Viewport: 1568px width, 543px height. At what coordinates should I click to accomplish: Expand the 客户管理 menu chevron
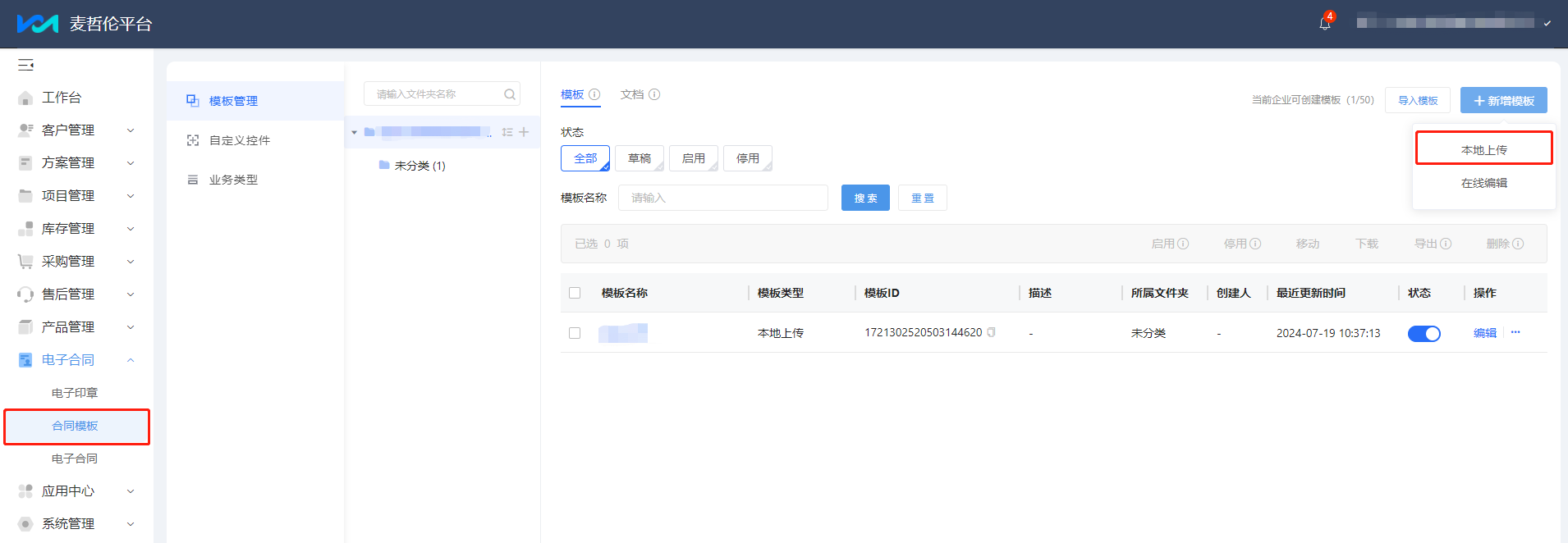pos(131,130)
